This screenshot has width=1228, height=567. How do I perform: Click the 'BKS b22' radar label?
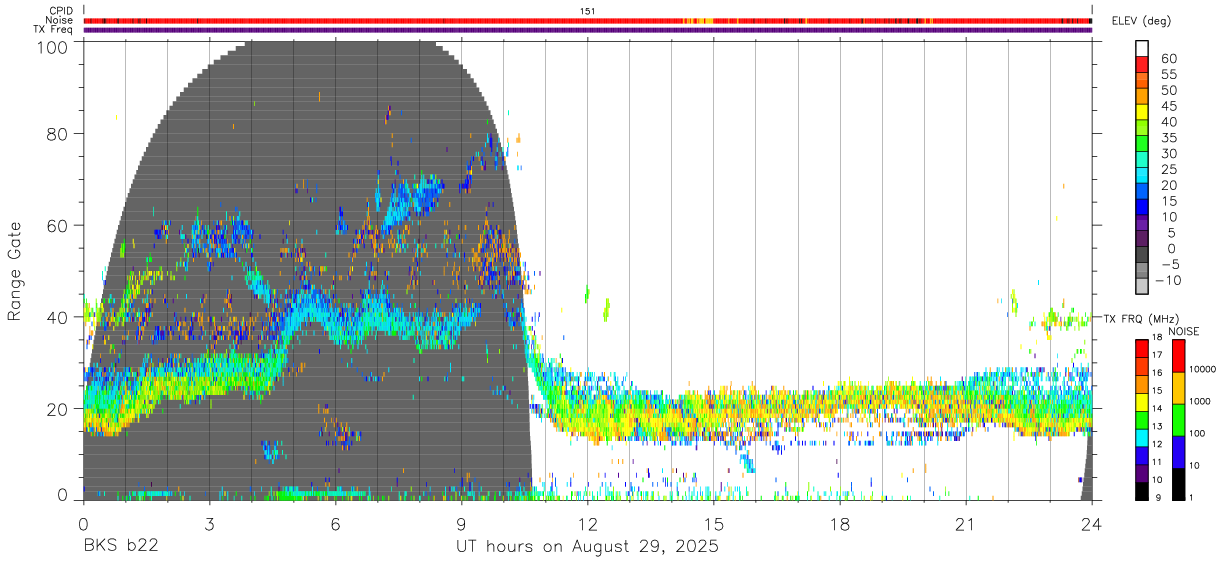(x=120, y=547)
